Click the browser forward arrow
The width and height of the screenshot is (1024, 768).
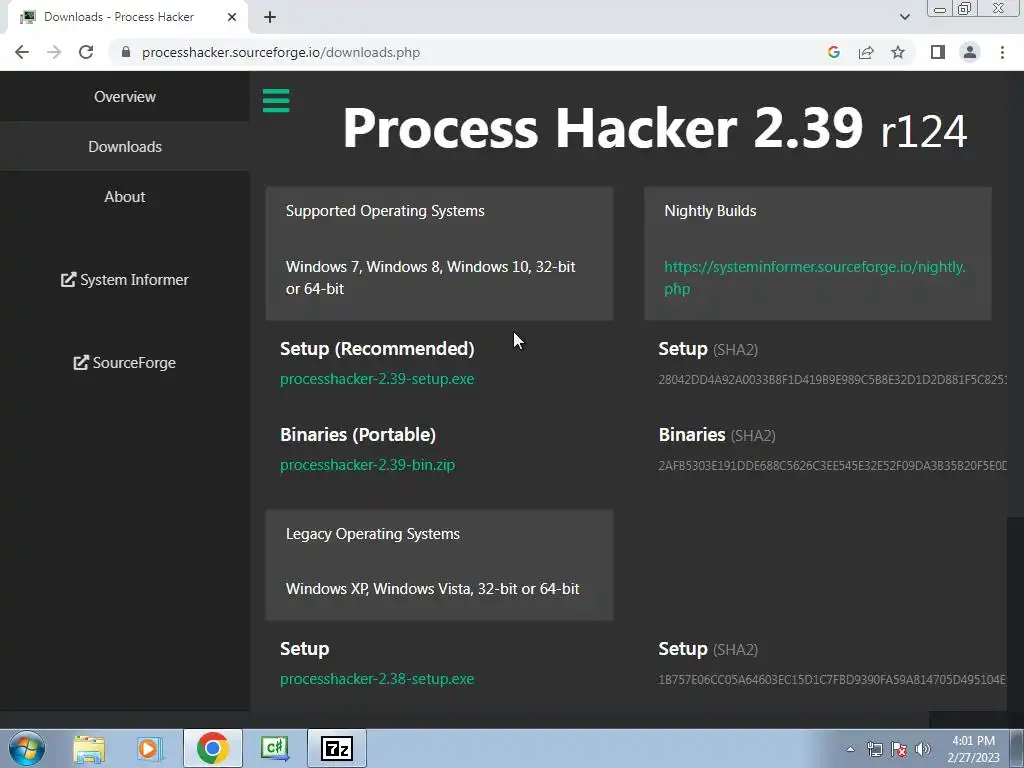(54, 52)
